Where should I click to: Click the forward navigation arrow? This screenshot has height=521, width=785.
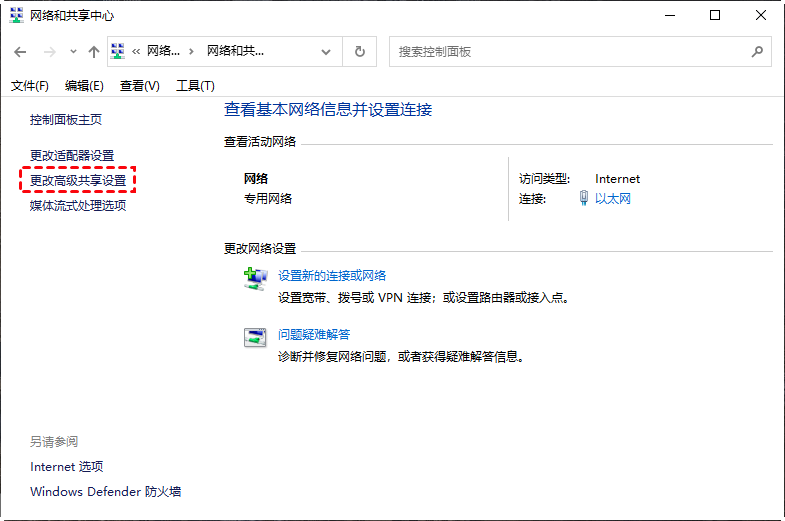[x=50, y=52]
